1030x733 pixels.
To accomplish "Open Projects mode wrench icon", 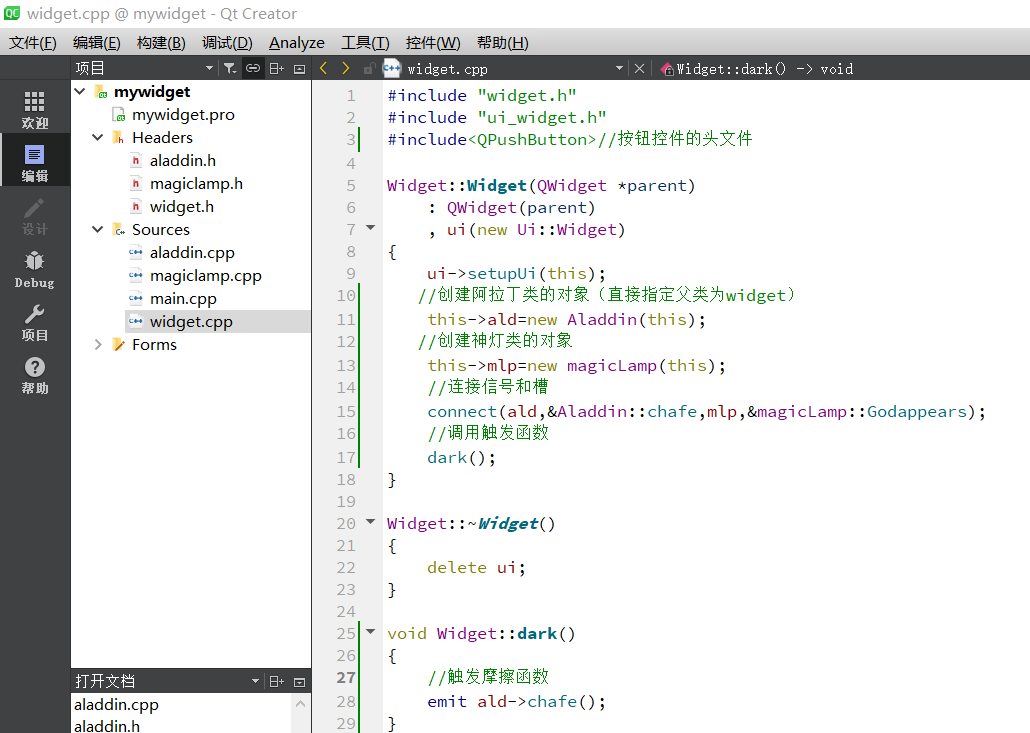I will (34, 322).
